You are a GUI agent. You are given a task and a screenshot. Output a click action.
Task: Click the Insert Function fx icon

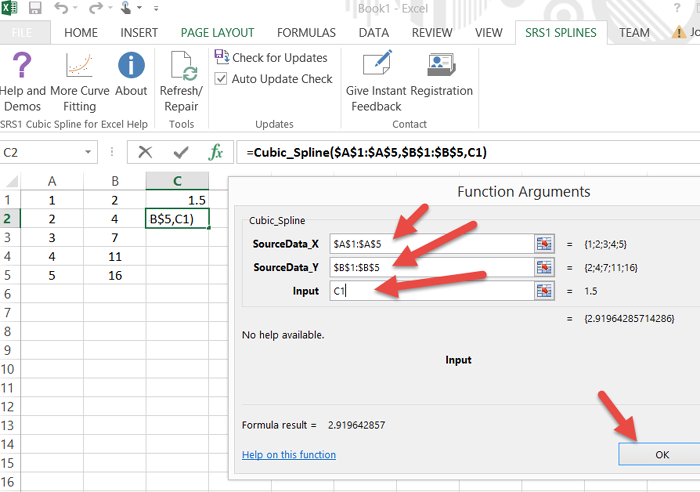pos(216,153)
